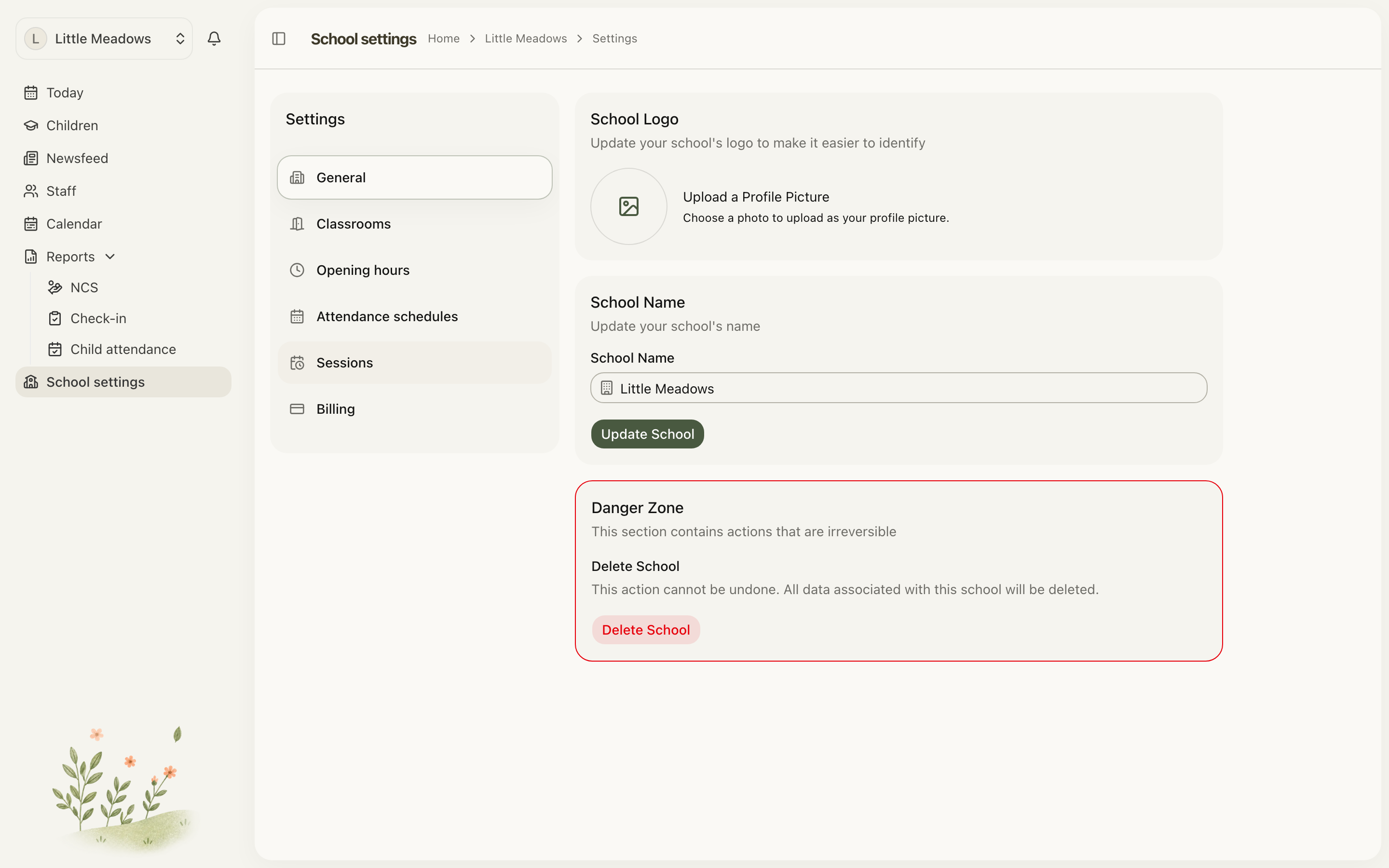Click the School settings page title

(363, 39)
